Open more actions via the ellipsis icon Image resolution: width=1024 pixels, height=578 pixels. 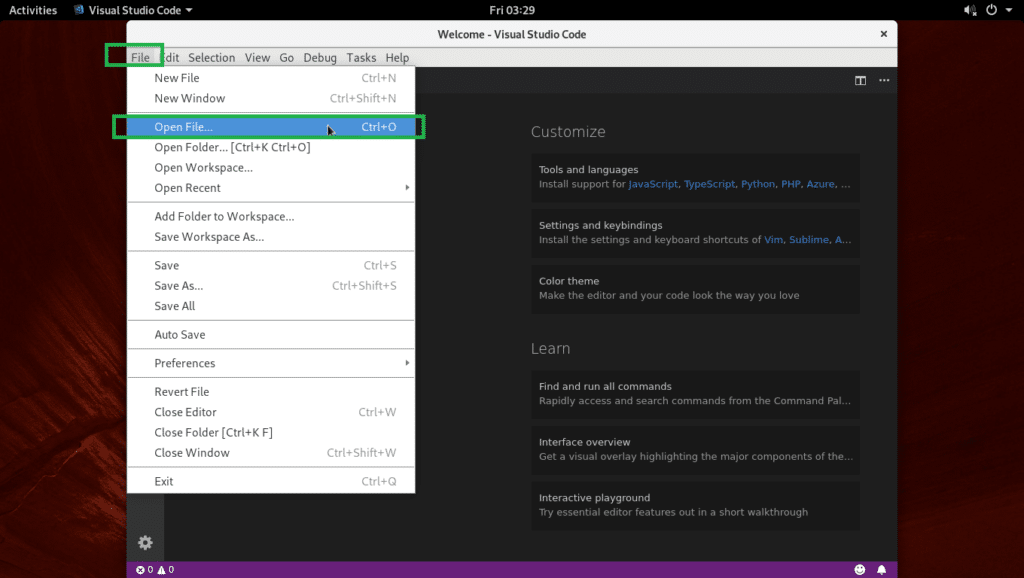click(x=884, y=81)
